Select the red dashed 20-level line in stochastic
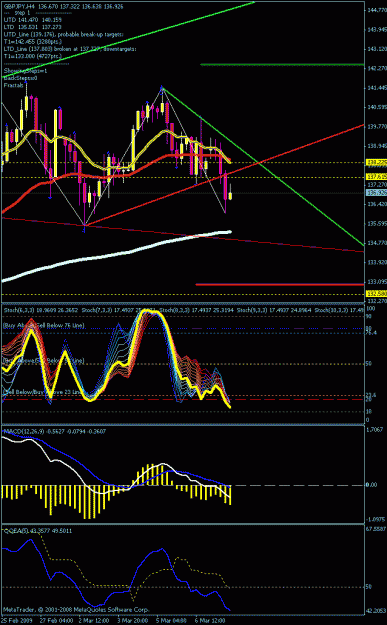Viewport: 387px width, 625px height. click(x=183, y=399)
